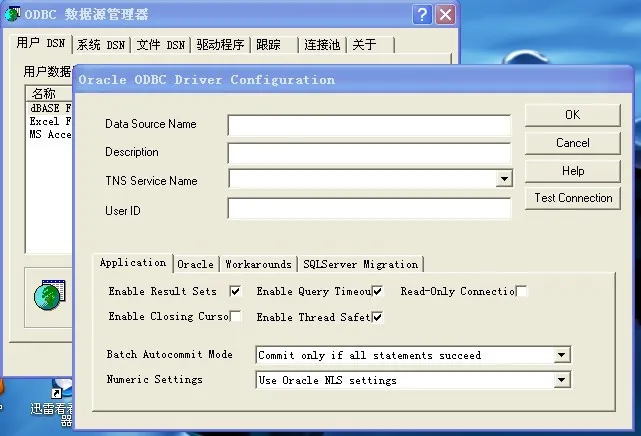Image resolution: width=641 pixels, height=436 pixels.
Task: Close the ODBC 数据源管理器 window
Action: 445,15
